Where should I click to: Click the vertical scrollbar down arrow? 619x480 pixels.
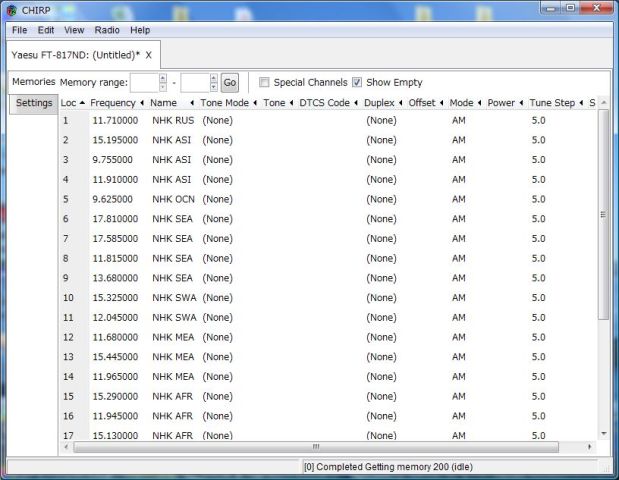604,434
